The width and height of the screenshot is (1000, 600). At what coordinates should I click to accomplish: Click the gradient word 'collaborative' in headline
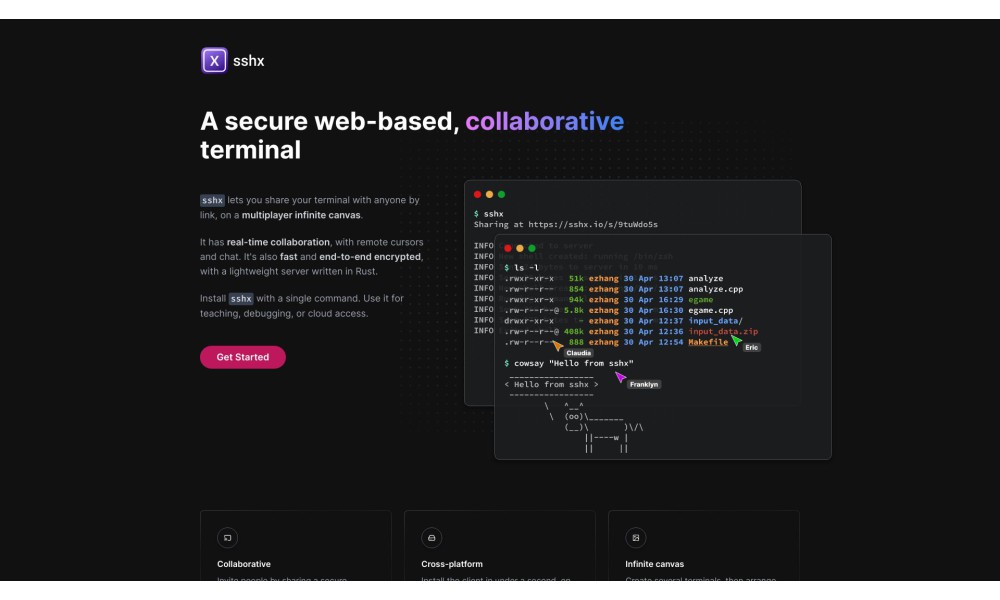pyautogui.click(x=545, y=121)
